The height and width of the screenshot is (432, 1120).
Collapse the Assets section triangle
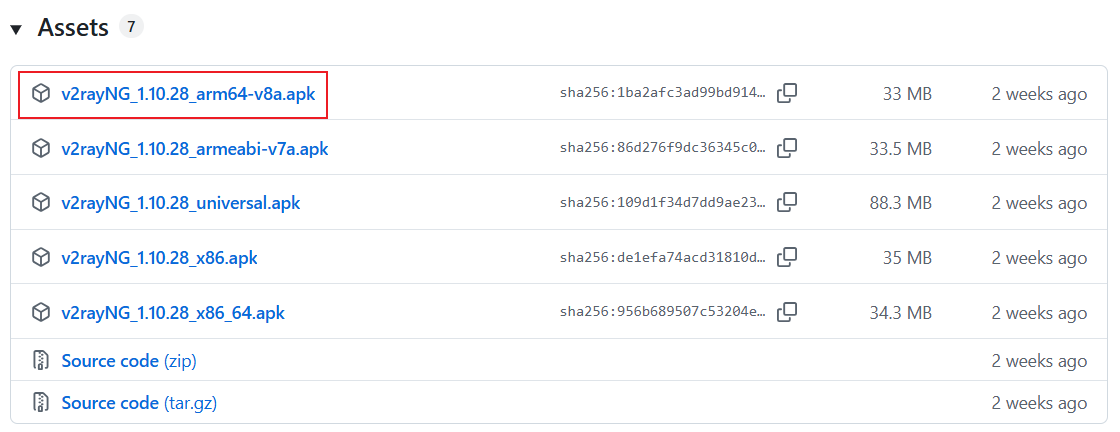pyautogui.click(x=15, y=29)
